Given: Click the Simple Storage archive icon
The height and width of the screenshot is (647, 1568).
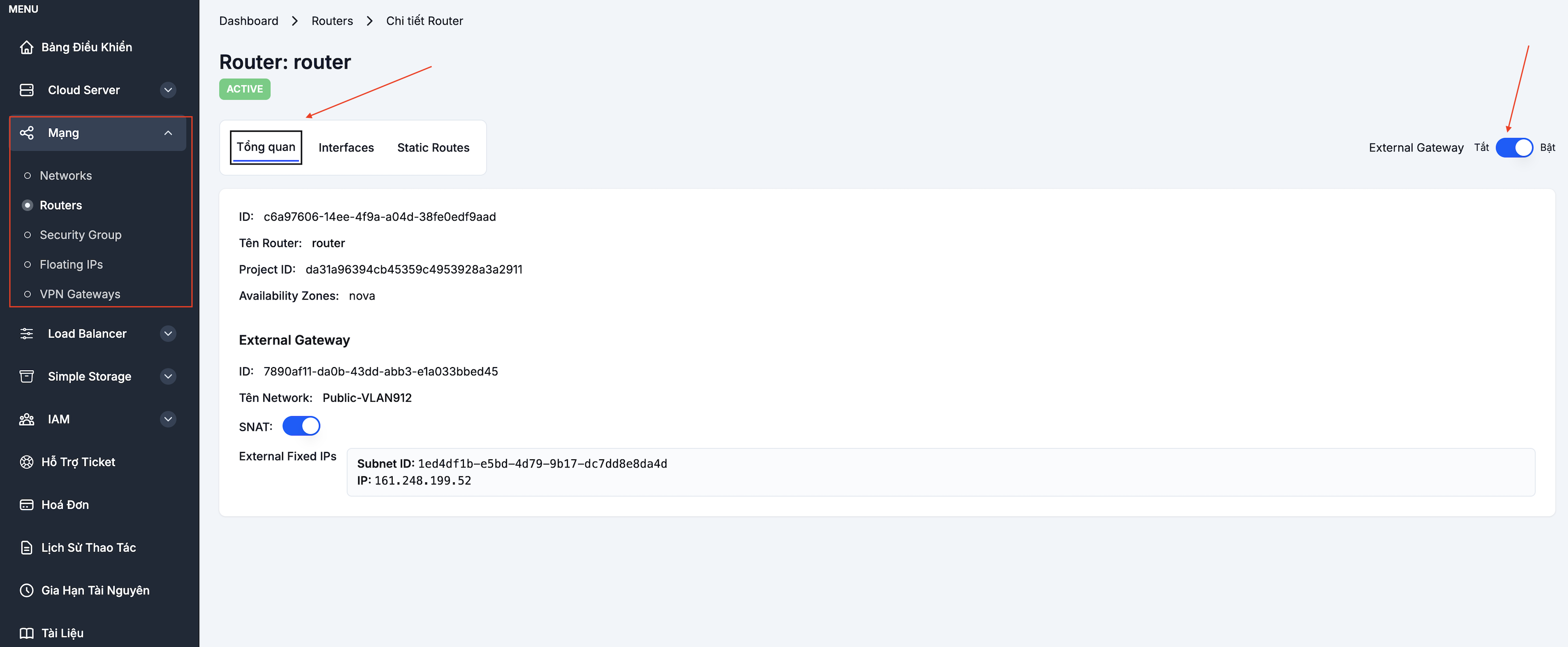Looking at the screenshot, I should pos(26,376).
